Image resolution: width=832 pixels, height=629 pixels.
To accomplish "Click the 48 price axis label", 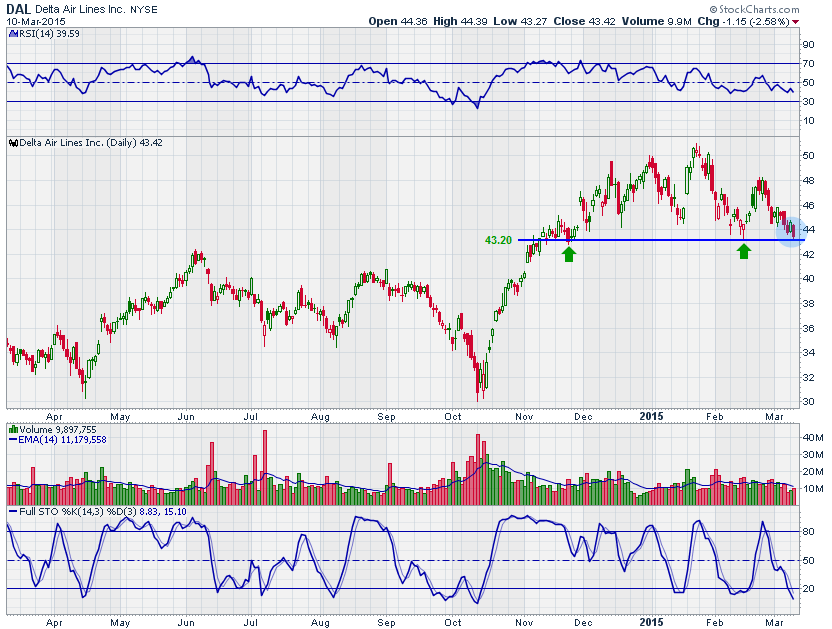I will (808, 180).
